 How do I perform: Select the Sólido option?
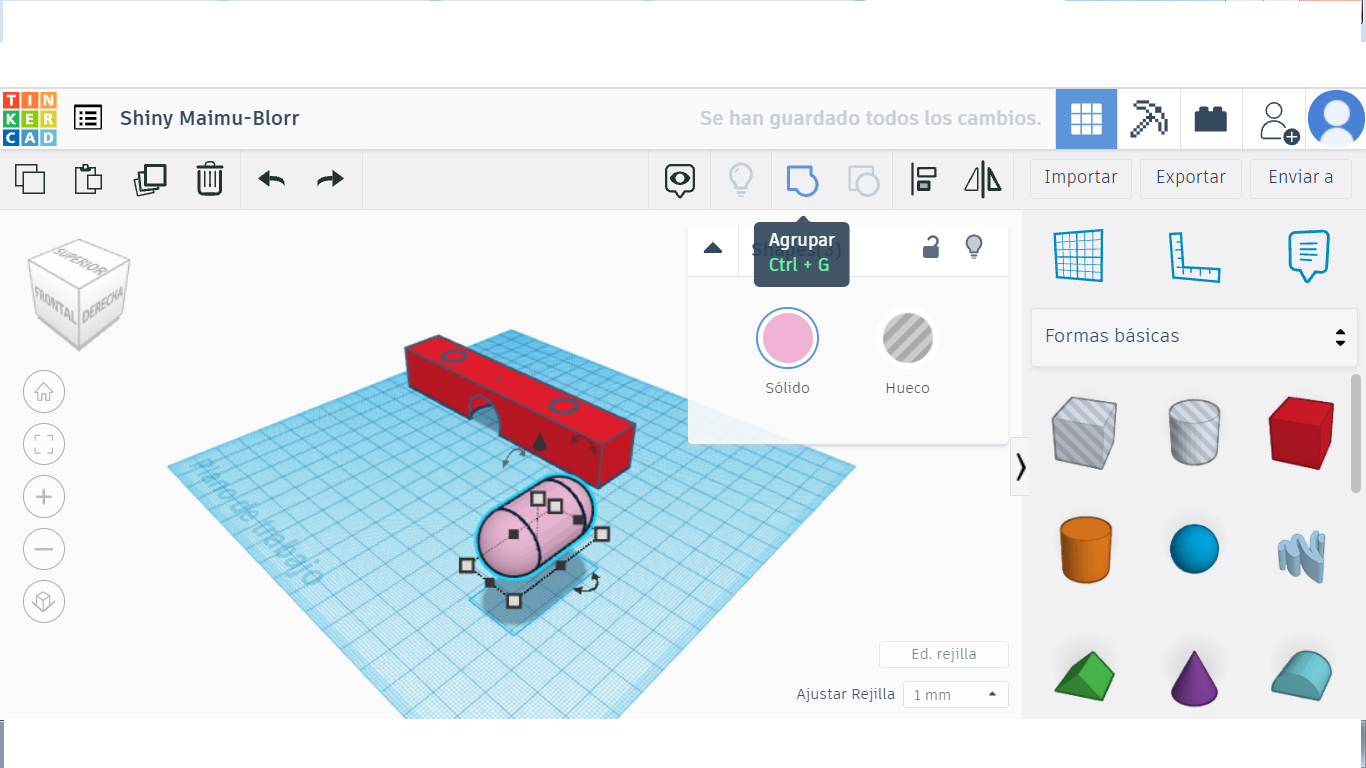(788, 352)
